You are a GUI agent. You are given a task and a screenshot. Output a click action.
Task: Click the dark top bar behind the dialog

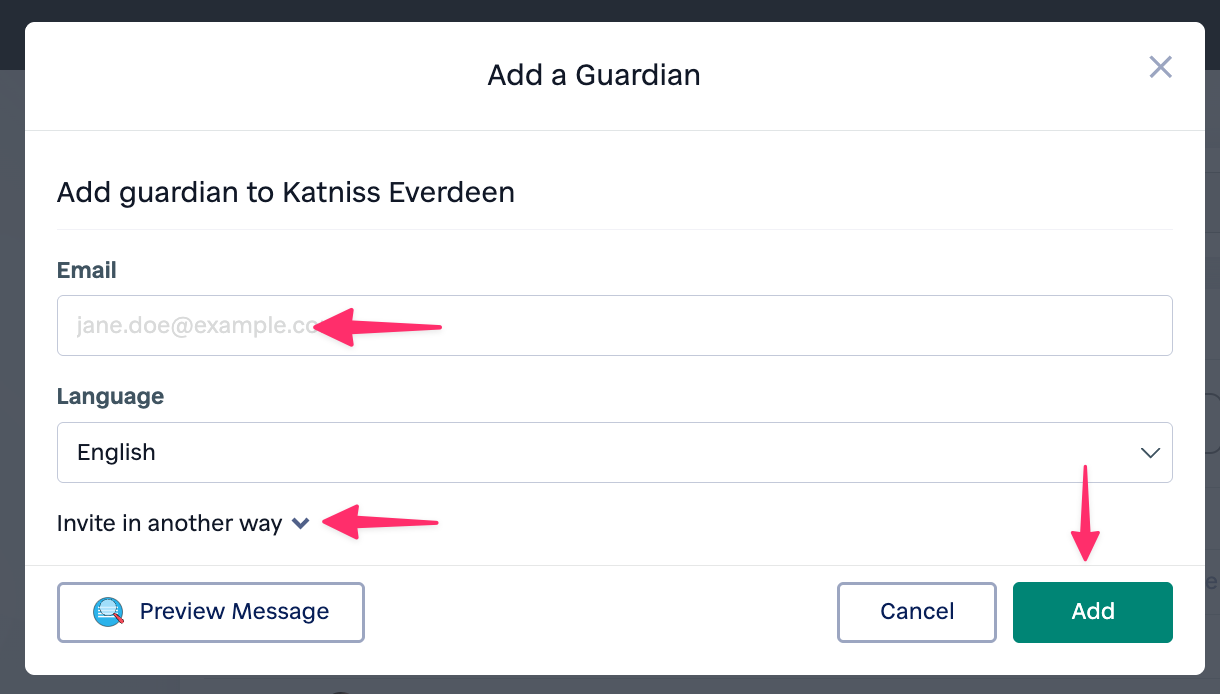[x=610, y=10]
